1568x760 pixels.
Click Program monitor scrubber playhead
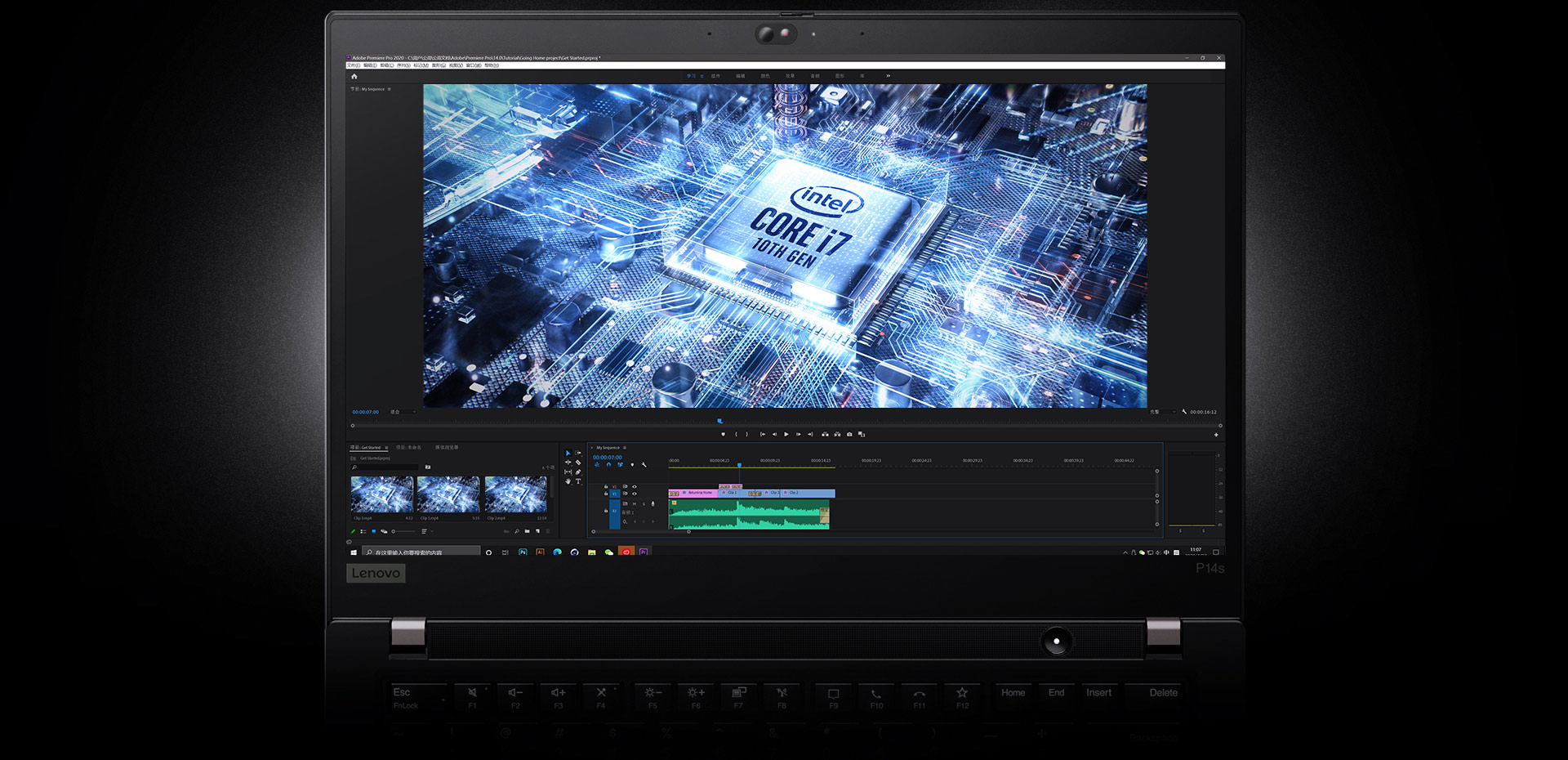719,421
